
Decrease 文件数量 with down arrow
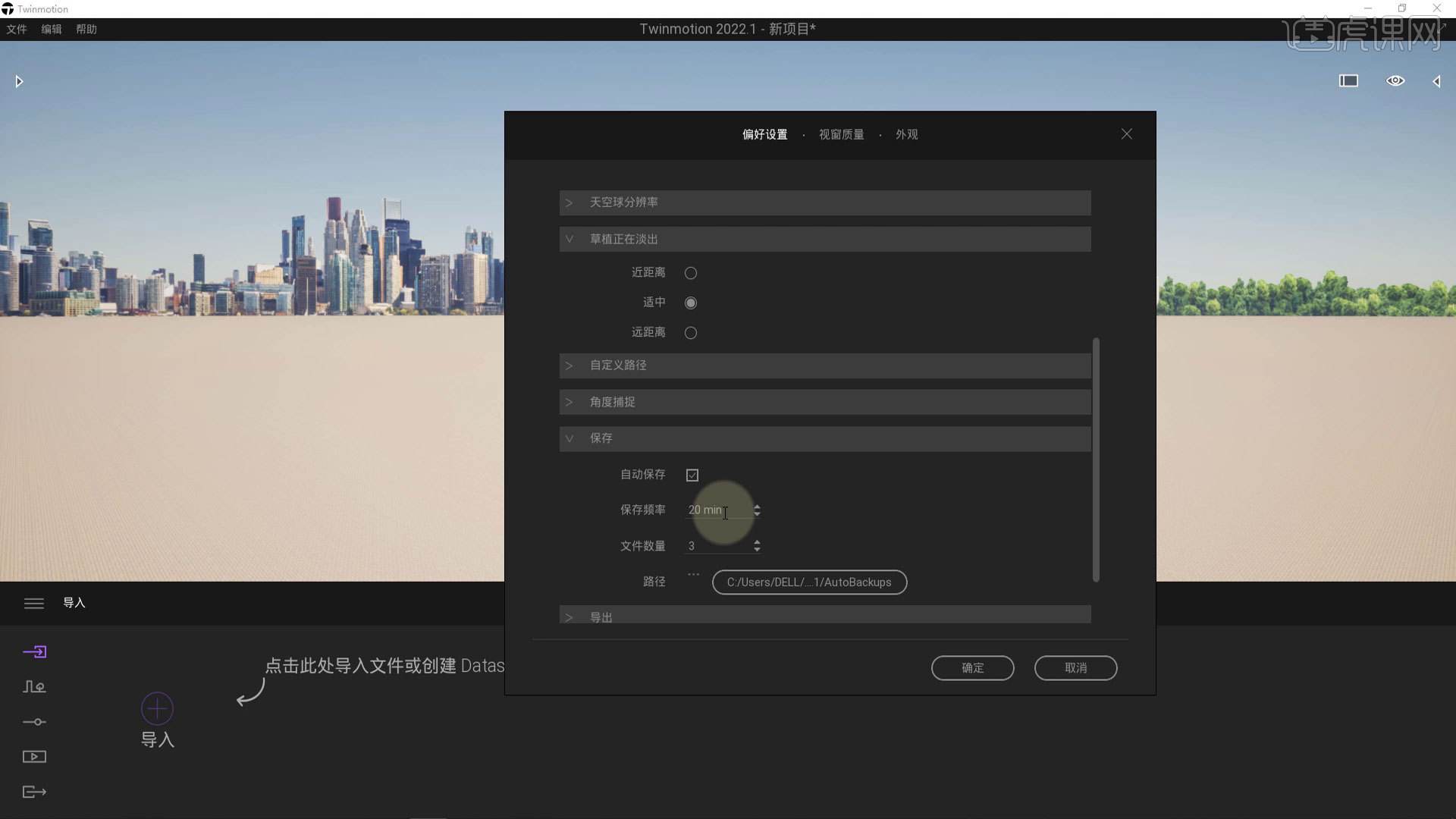[x=757, y=550]
